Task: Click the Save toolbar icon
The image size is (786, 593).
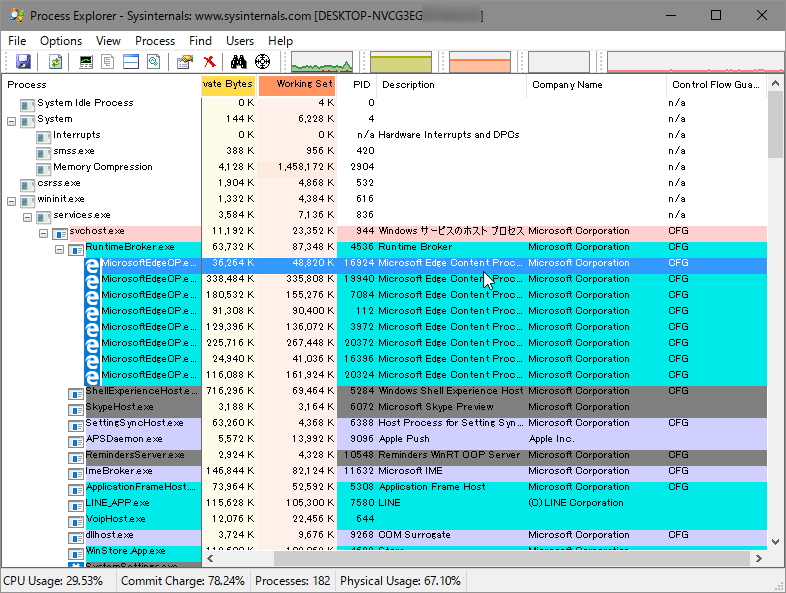Action: [x=23, y=62]
